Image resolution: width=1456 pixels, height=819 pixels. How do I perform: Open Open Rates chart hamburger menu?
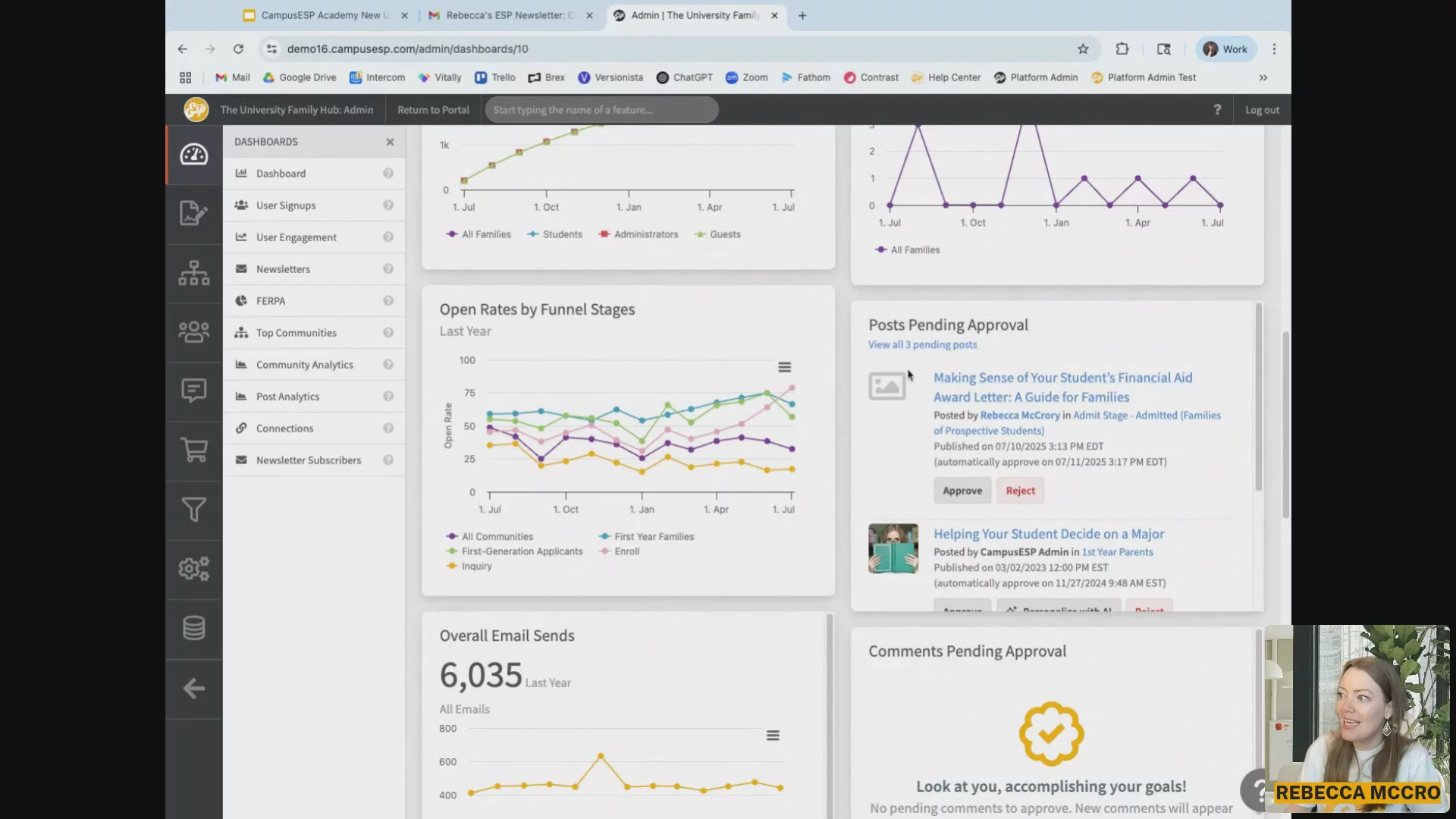pyautogui.click(x=785, y=367)
